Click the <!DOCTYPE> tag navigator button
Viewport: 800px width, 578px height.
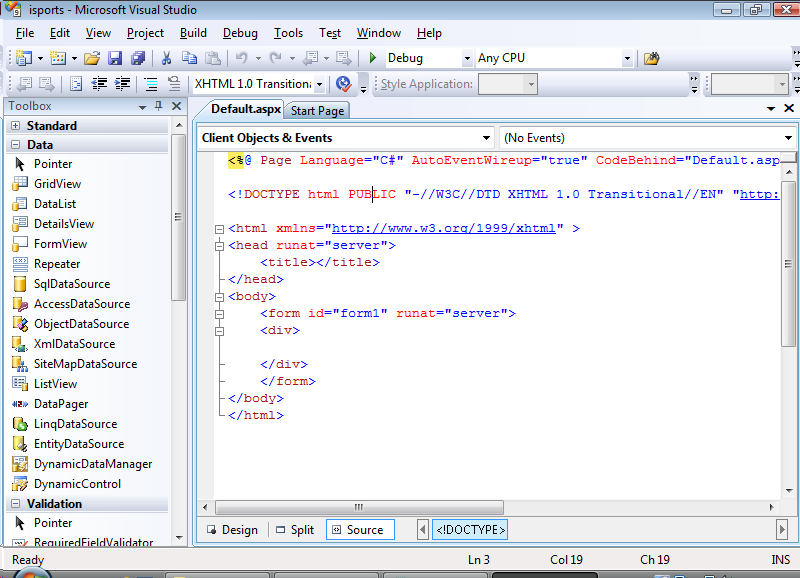click(x=470, y=530)
